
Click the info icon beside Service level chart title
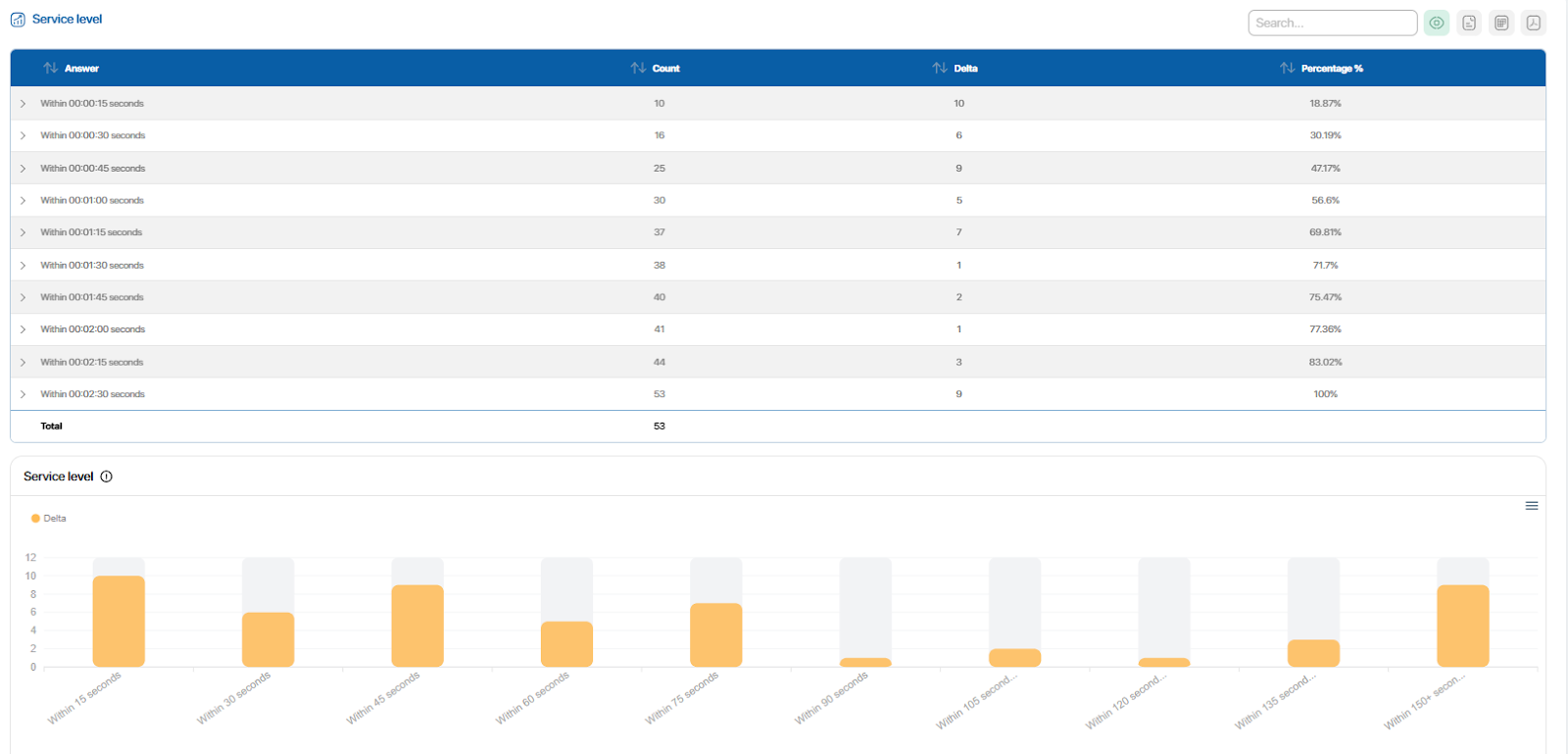pos(107,477)
